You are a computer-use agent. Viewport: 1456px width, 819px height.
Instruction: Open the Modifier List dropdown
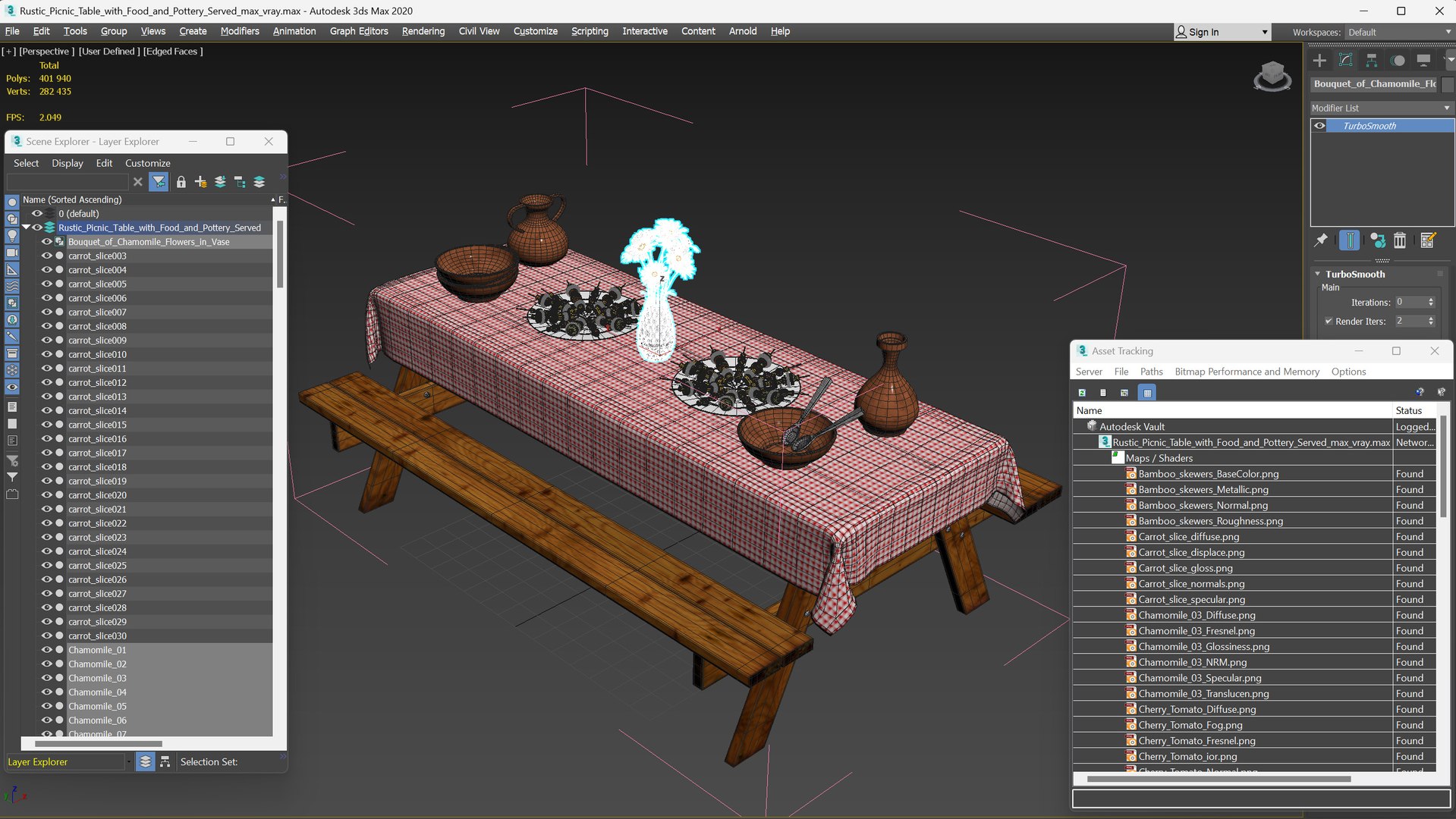pos(1382,108)
